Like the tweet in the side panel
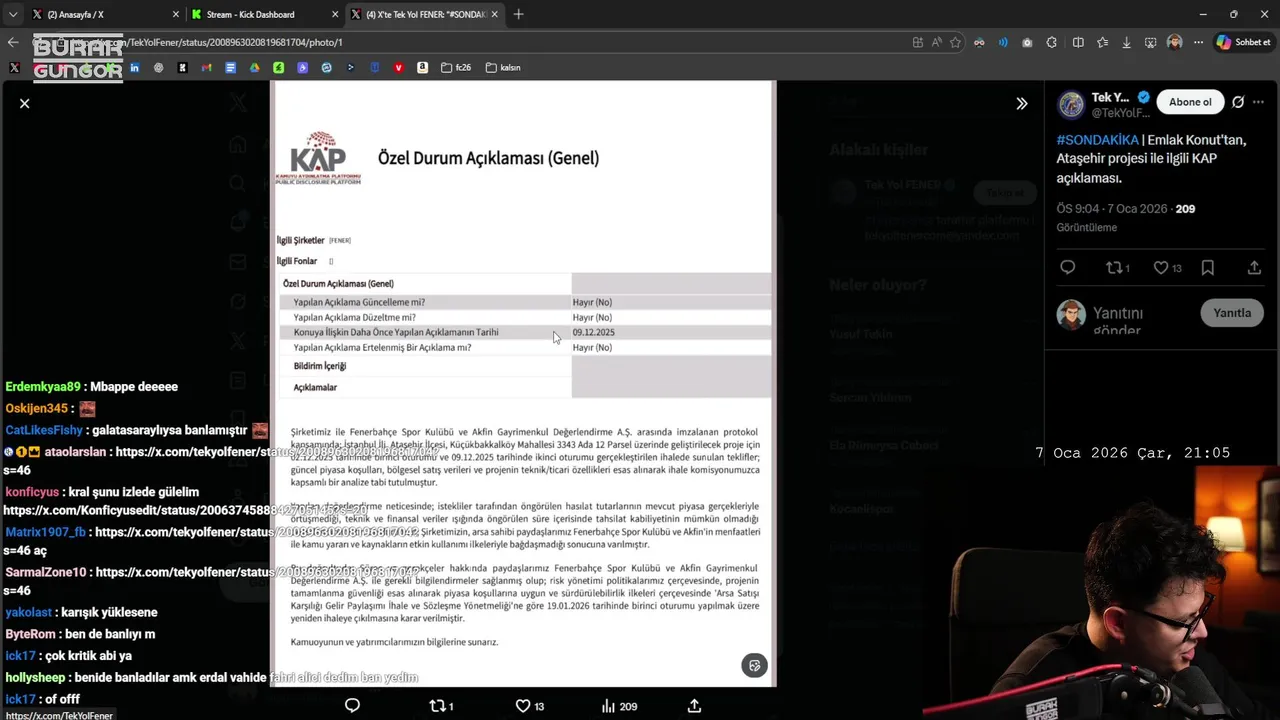The width and height of the screenshot is (1280, 720). pos(1161,268)
